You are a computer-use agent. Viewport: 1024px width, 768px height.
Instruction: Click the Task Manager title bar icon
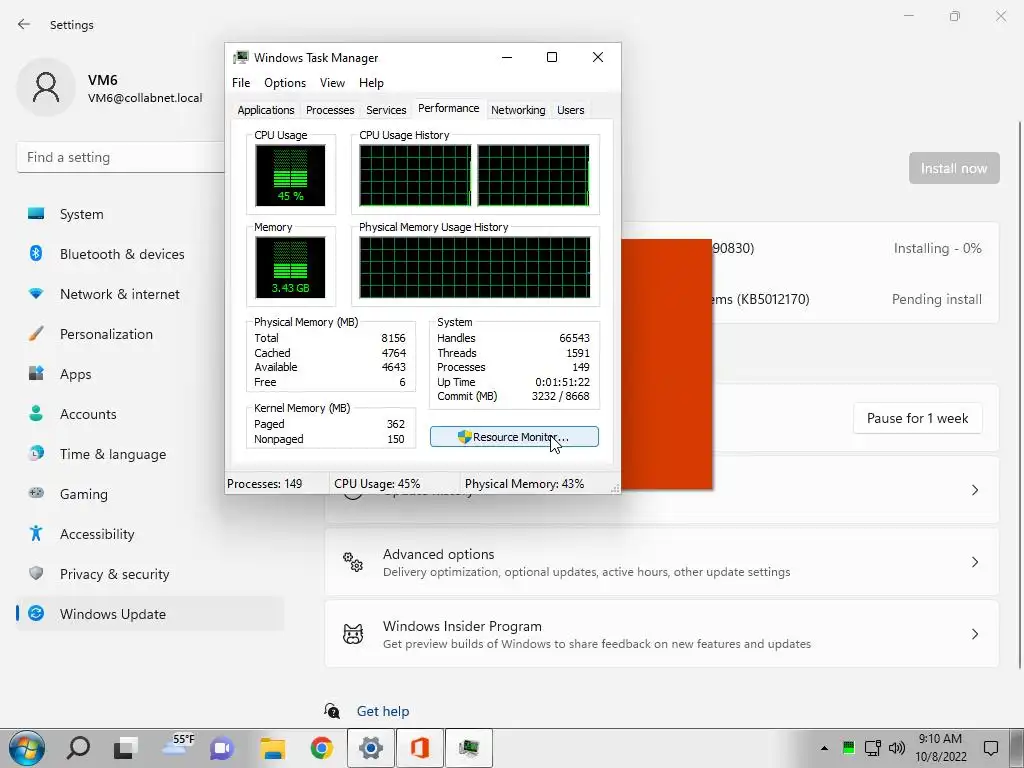point(241,57)
